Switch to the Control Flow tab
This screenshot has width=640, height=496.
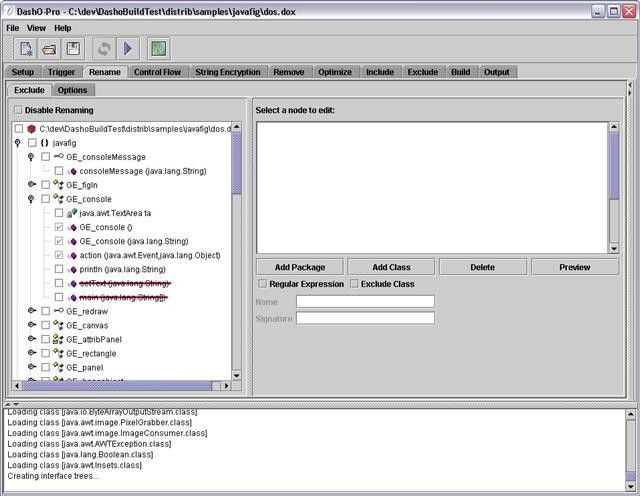click(157, 72)
